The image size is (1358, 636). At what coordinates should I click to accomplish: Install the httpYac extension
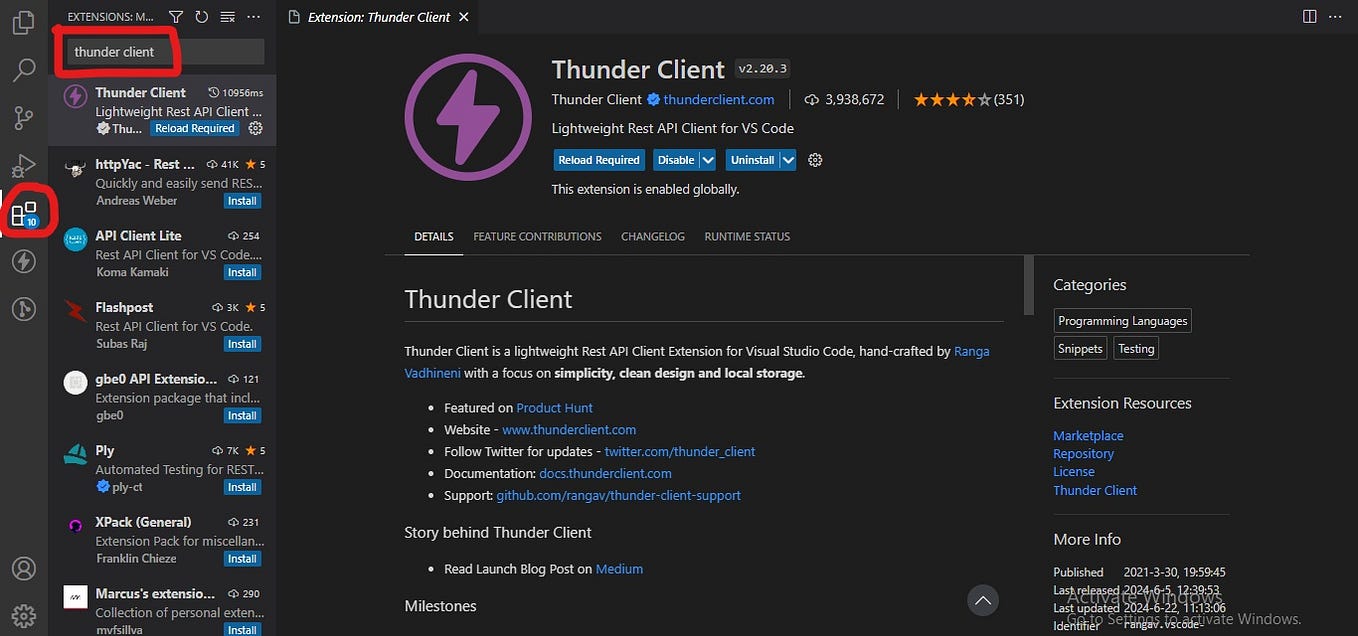click(242, 200)
